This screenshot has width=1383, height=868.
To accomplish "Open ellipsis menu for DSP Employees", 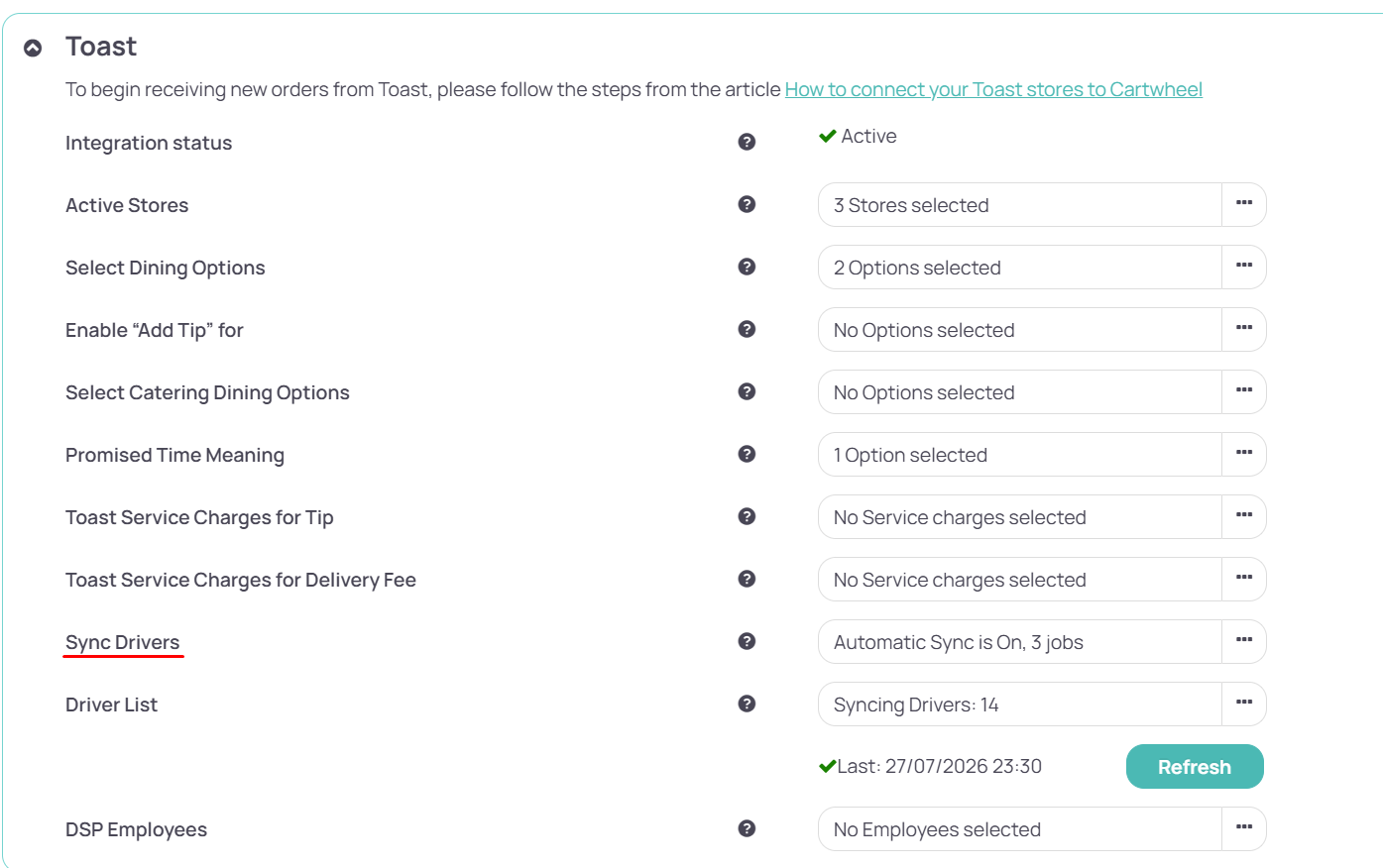I will [1244, 828].
